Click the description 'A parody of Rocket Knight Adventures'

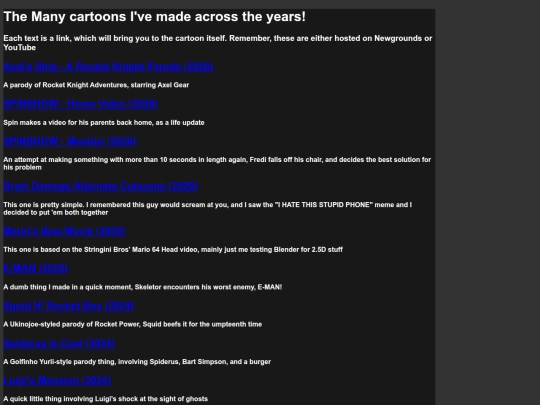point(96,85)
